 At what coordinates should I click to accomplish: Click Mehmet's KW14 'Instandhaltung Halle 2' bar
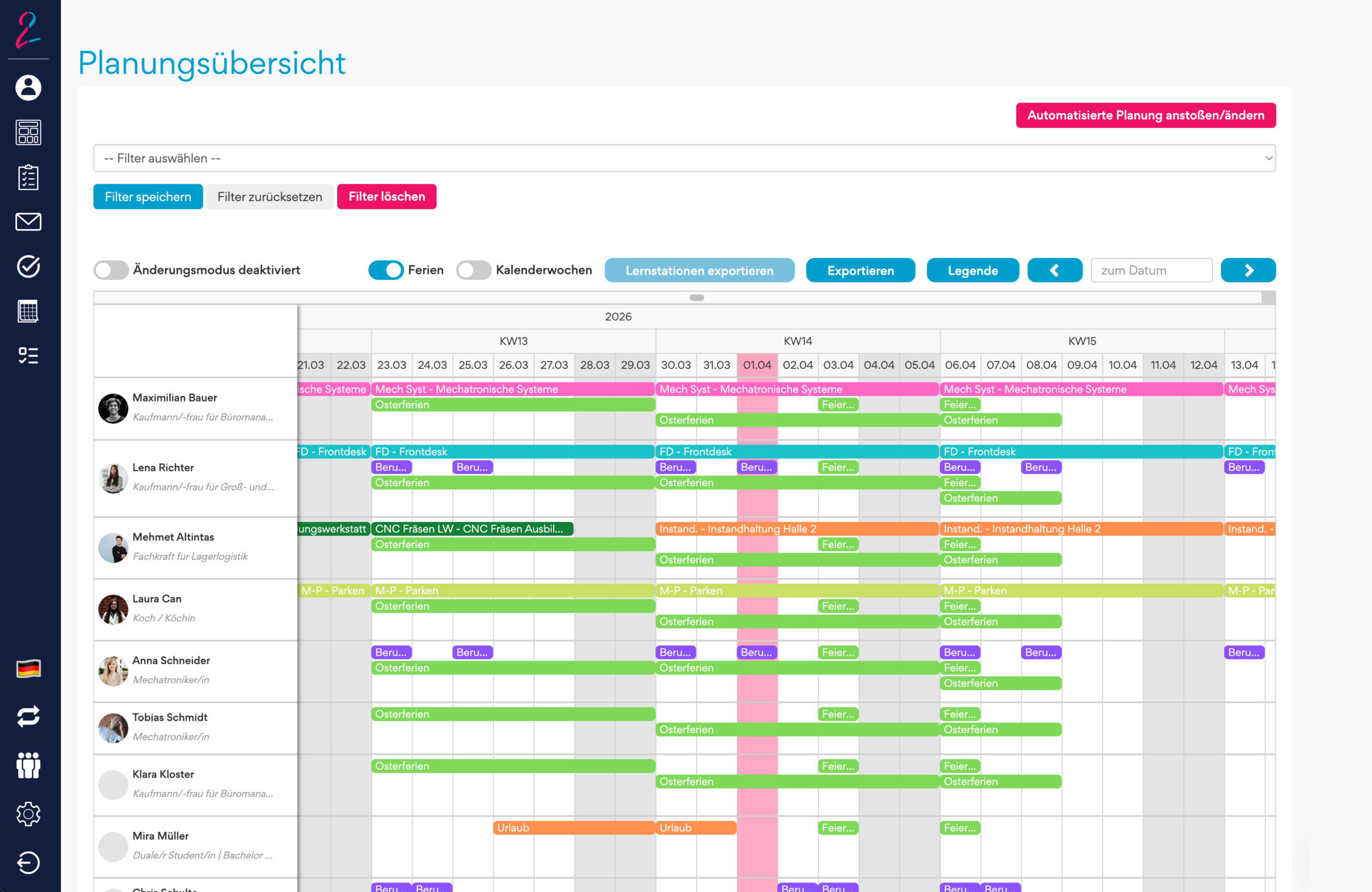[x=797, y=529]
